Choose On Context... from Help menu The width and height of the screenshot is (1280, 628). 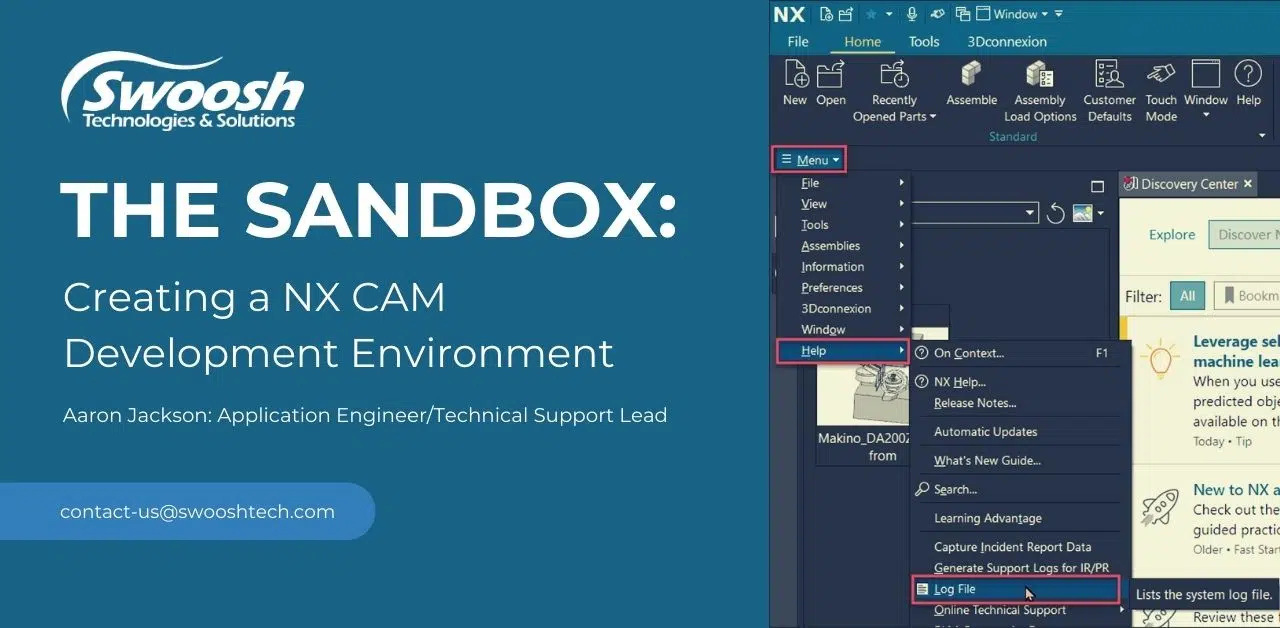(x=1020, y=353)
